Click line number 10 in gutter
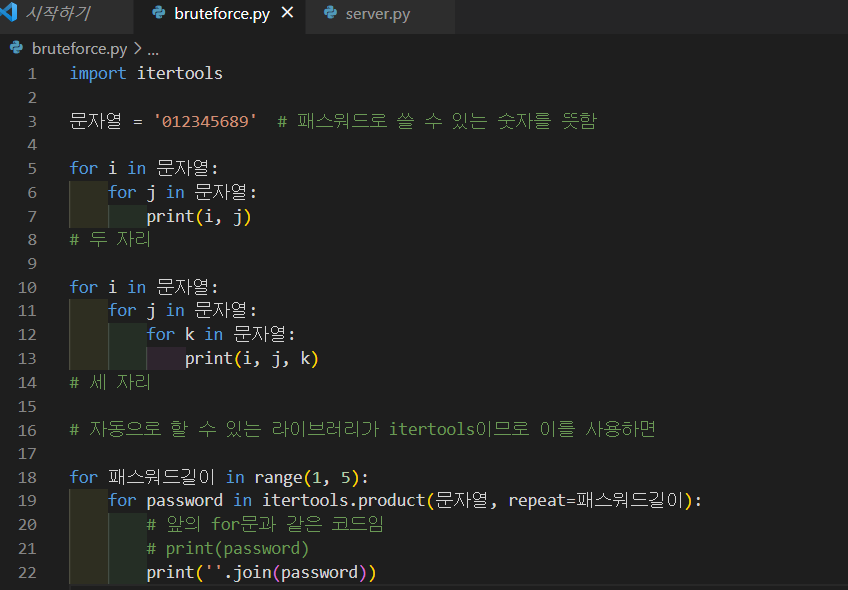The image size is (848, 590). point(27,287)
